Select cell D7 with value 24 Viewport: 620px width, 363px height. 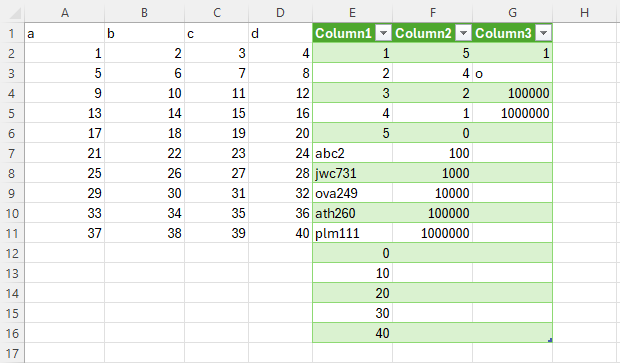pos(280,153)
